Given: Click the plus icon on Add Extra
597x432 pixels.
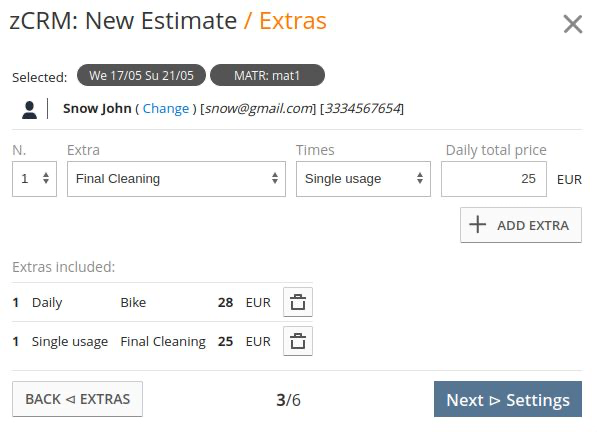Looking at the screenshot, I should pos(477,224).
